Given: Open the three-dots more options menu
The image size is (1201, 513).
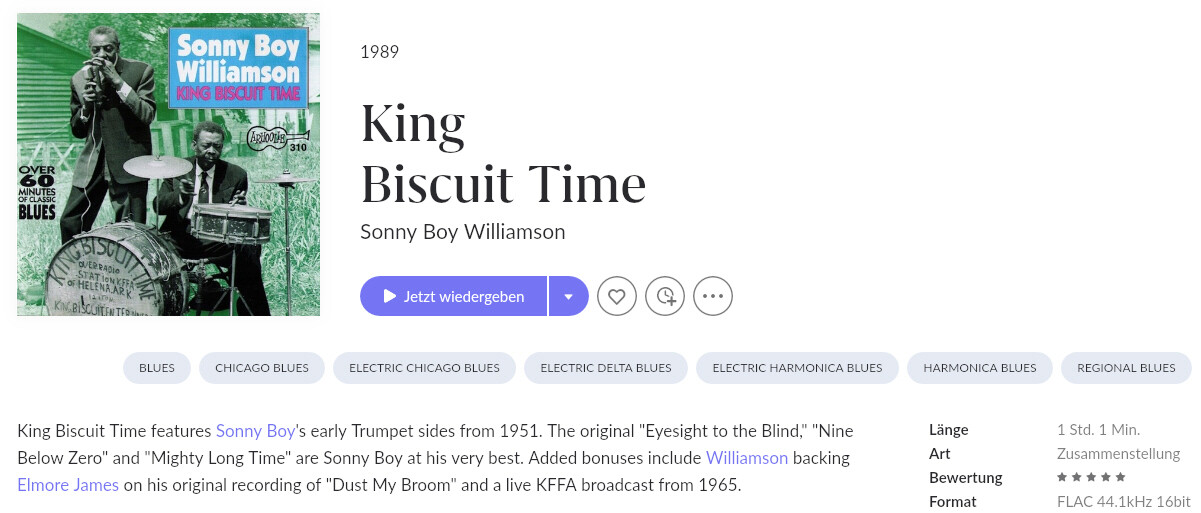Looking at the screenshot, I should coord(713,296).
